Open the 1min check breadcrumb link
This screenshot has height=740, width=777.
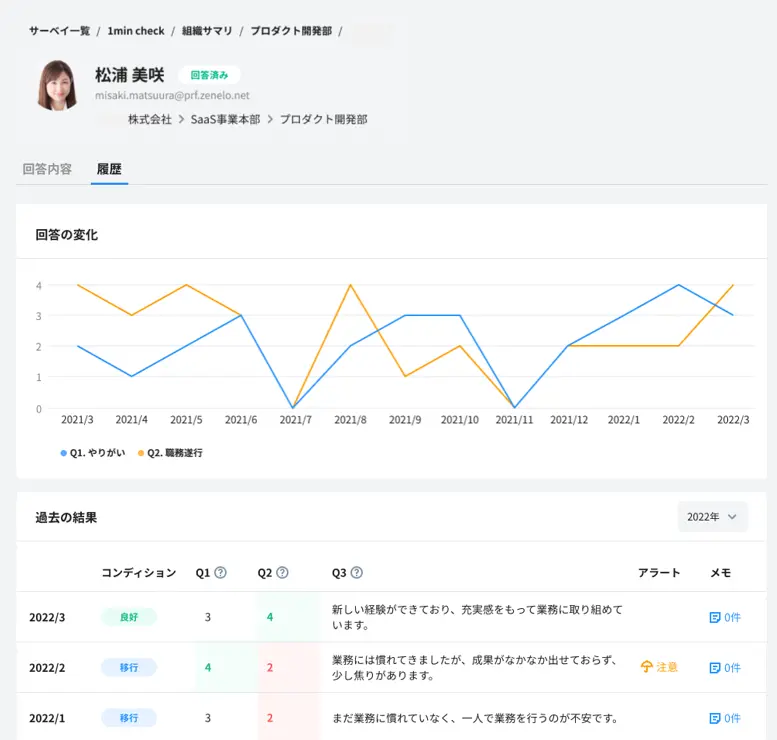click(136, 31)
